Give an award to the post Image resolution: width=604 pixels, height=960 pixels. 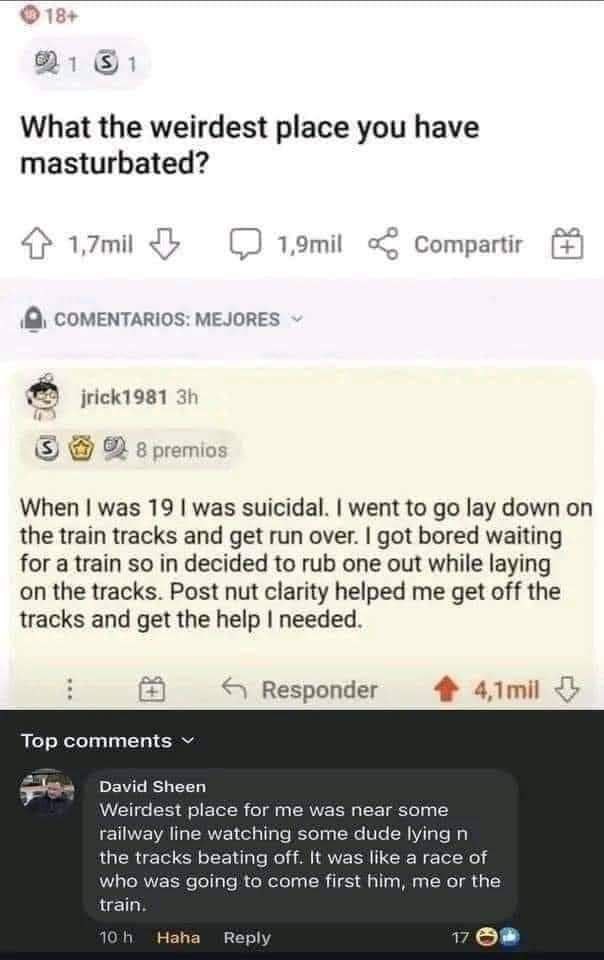pyautogui.click(x=567, y=245)
